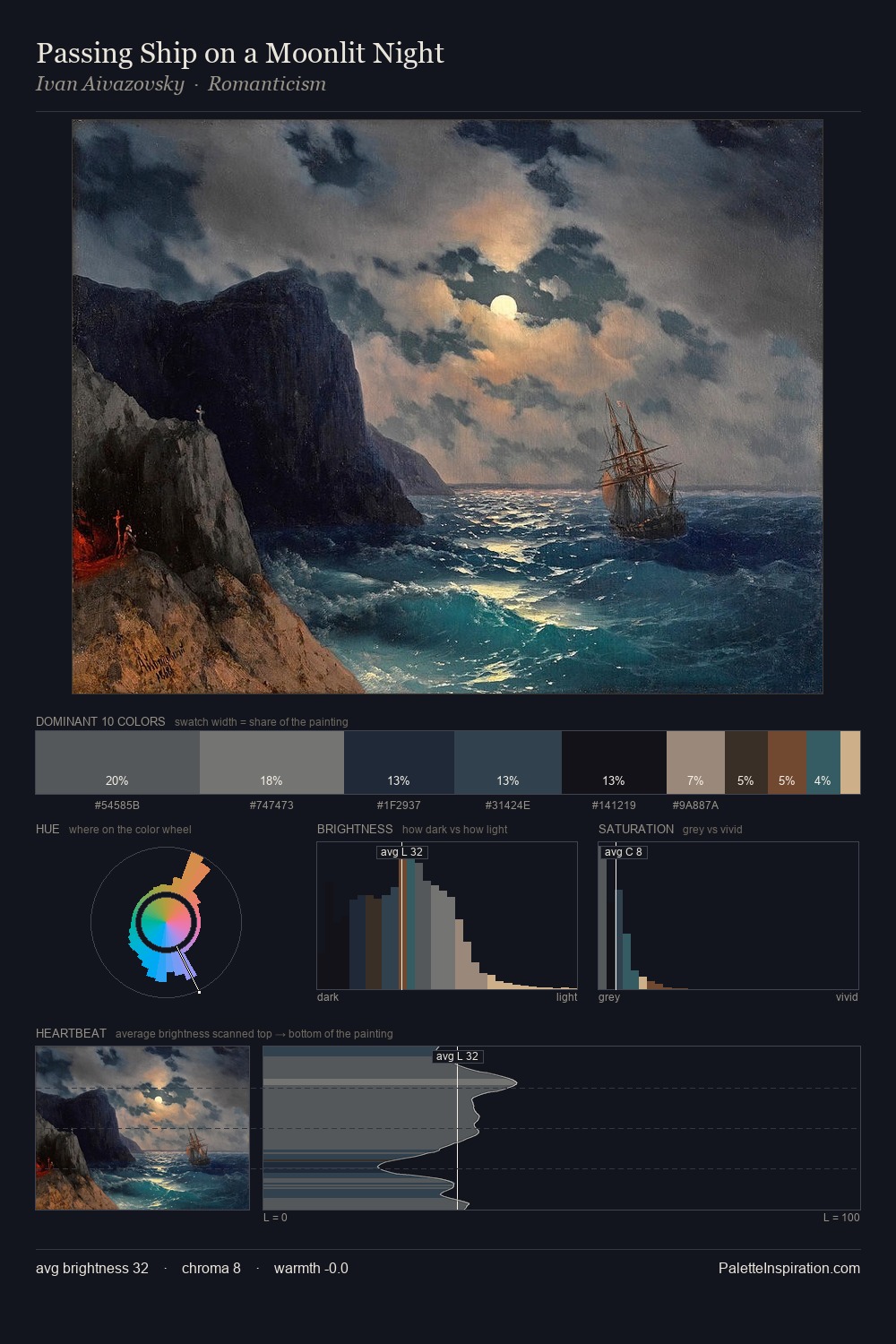The image size is (896, 1344).
Task: Click 'how dark vs how light' caption
Action: pos(455,830)
